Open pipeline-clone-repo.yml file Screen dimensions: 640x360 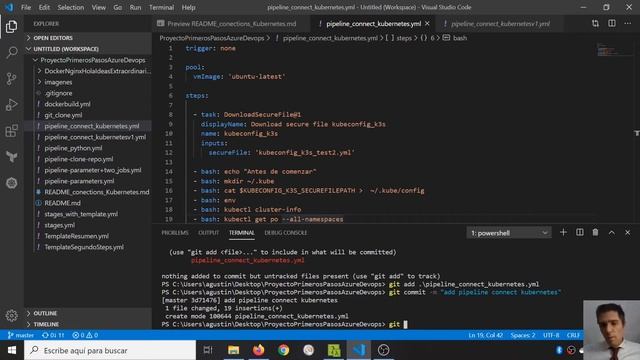coord(79,159)
